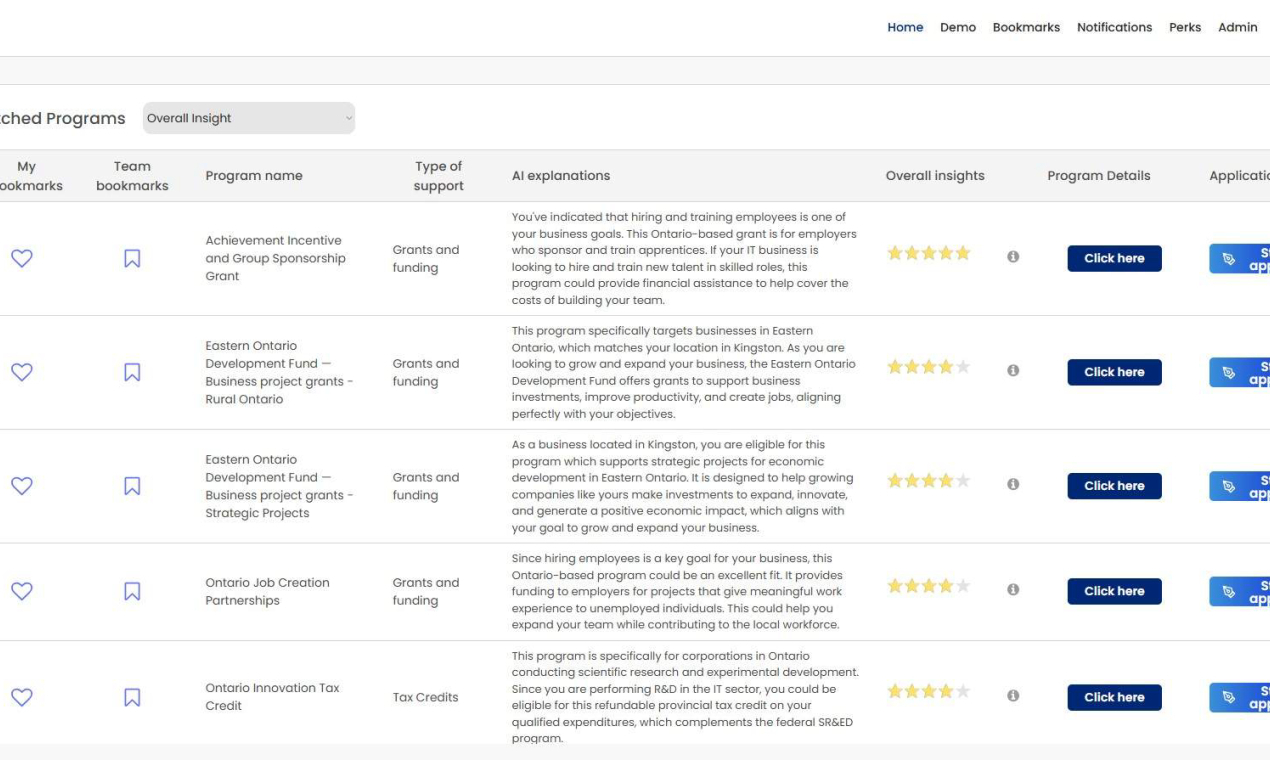Click the Overall insights column header
The height and width of the screenshot is (760, 1270).
(x=935, y=176)
